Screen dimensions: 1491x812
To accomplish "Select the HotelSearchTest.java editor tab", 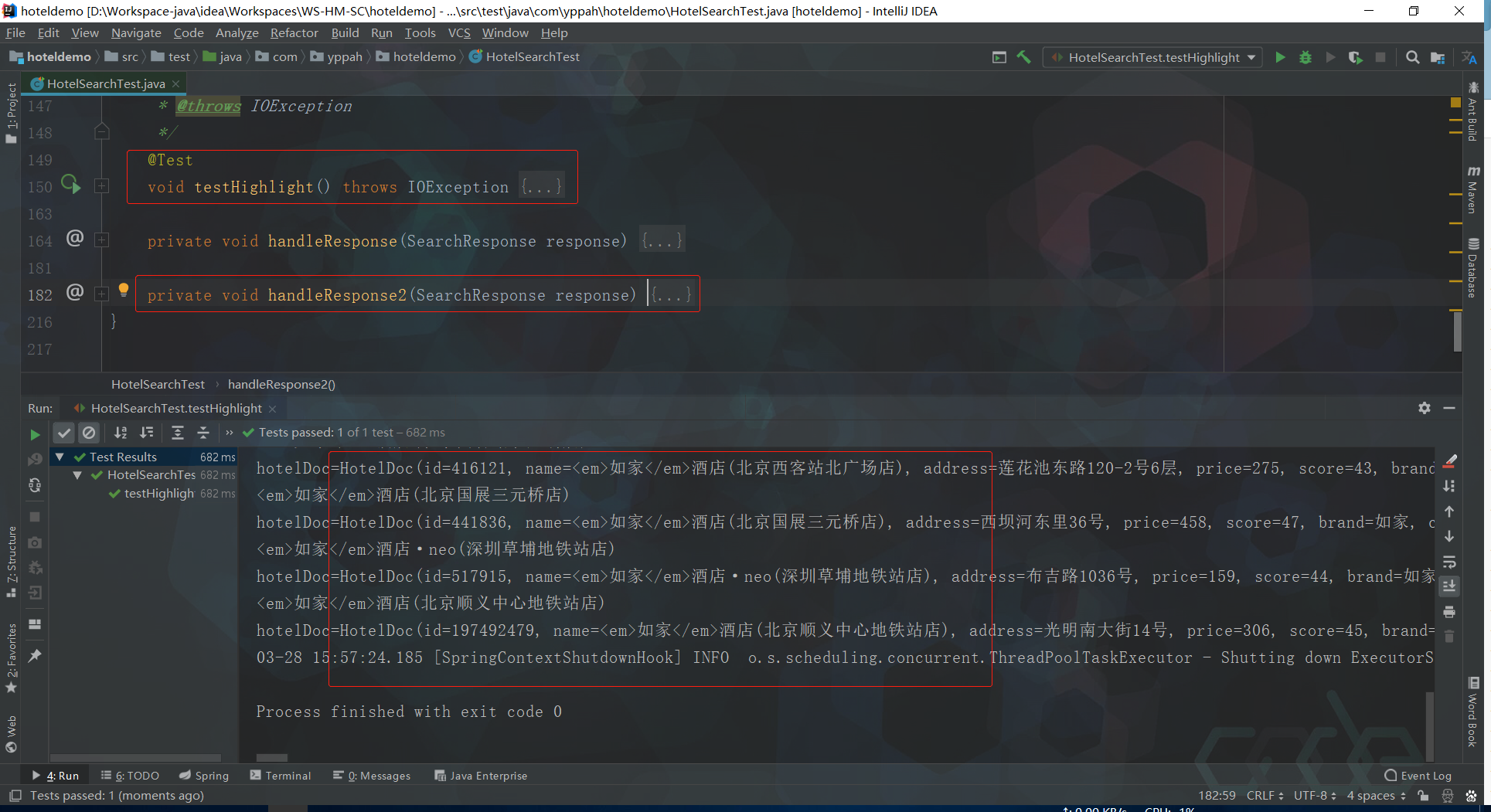I will (106, 83).
